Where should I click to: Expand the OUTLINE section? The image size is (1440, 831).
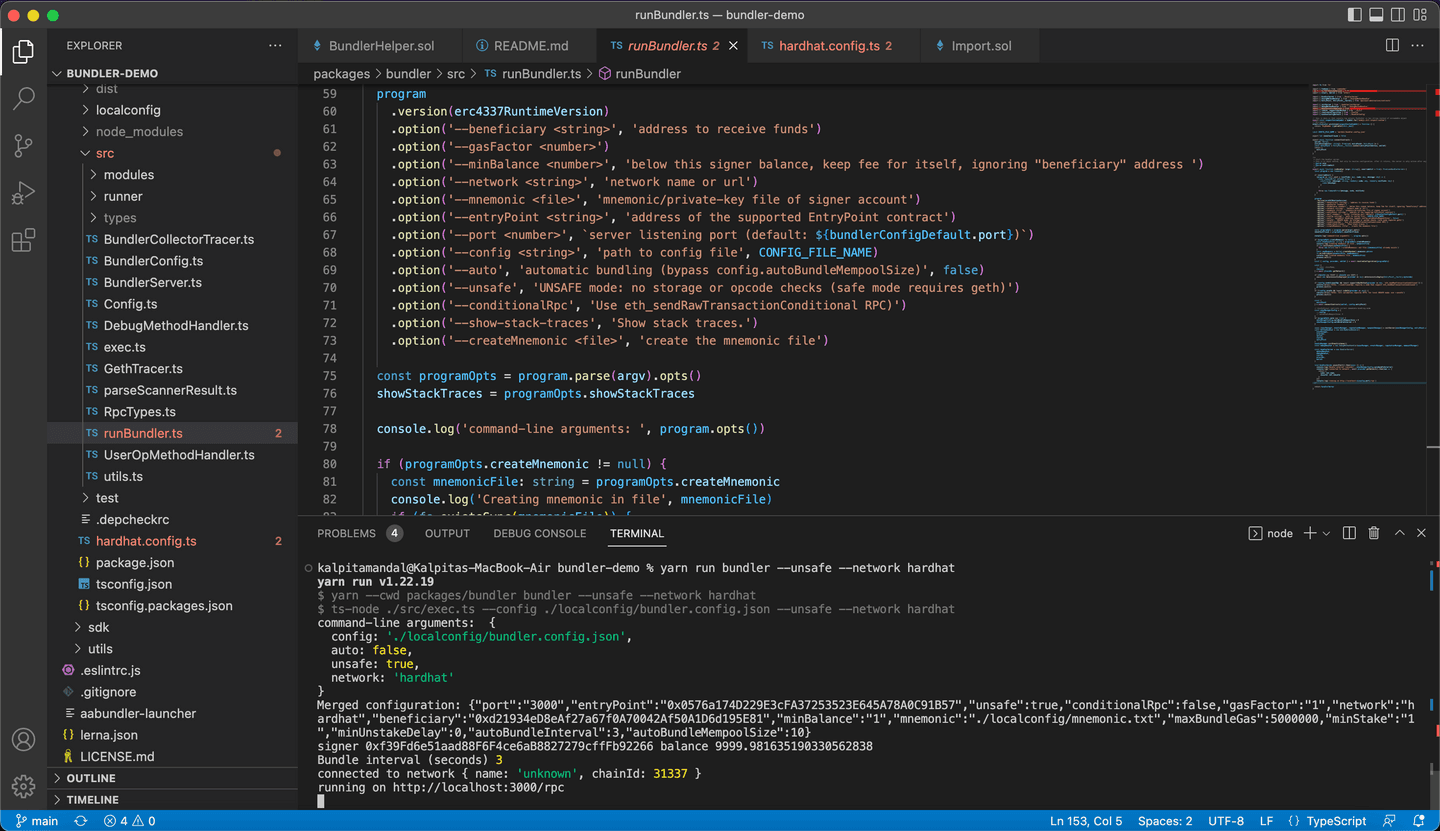(x=173, y=778)
